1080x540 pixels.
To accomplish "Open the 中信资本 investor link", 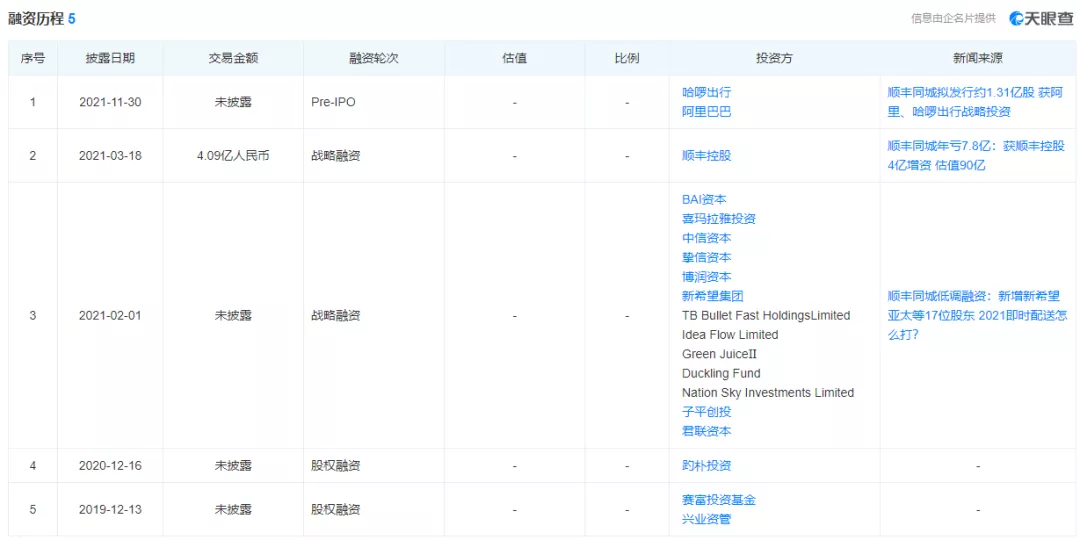I will [706, 238].
